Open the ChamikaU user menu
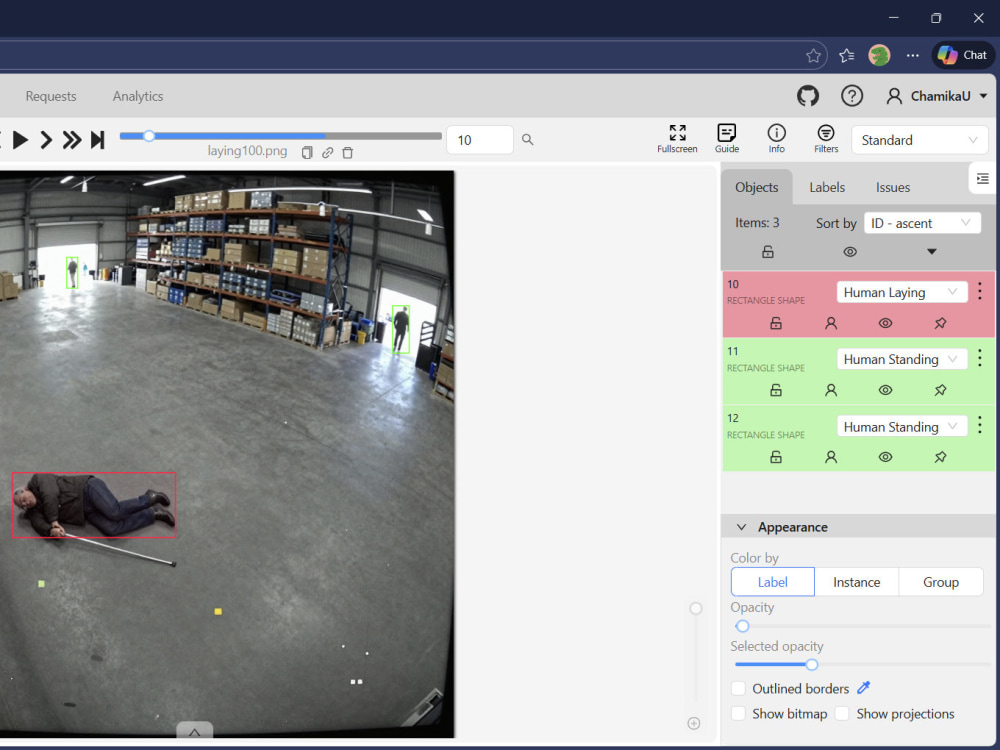 click(x=937, y=96)
